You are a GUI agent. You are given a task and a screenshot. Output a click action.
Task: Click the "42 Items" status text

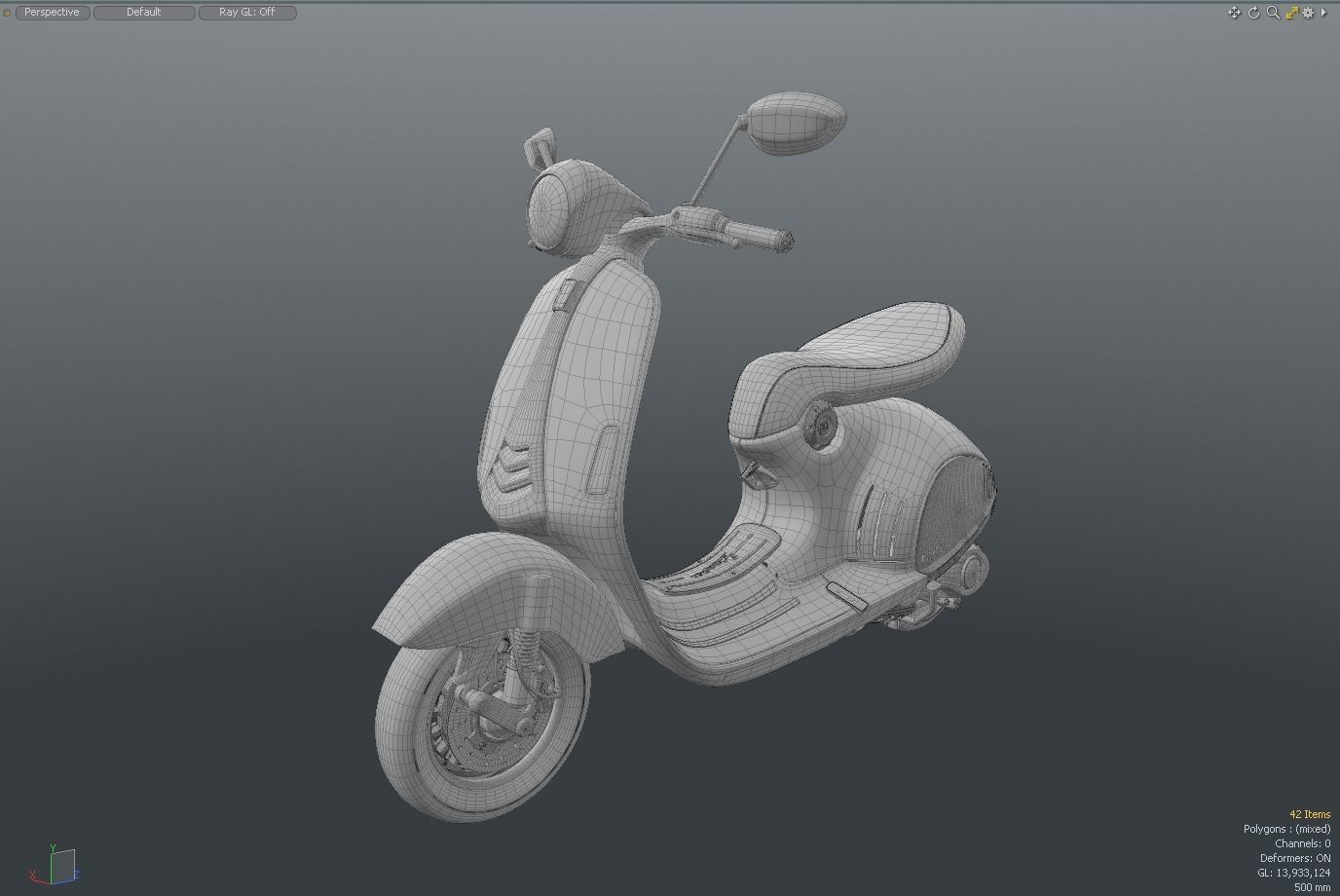click(x=1310, y=814)
